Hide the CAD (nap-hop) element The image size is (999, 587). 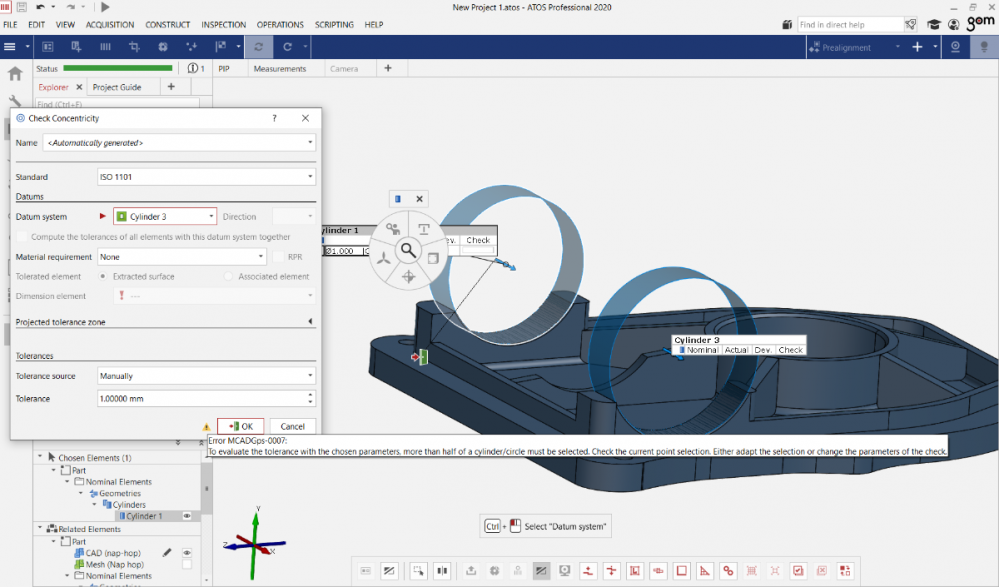click(x=186, y=552)
